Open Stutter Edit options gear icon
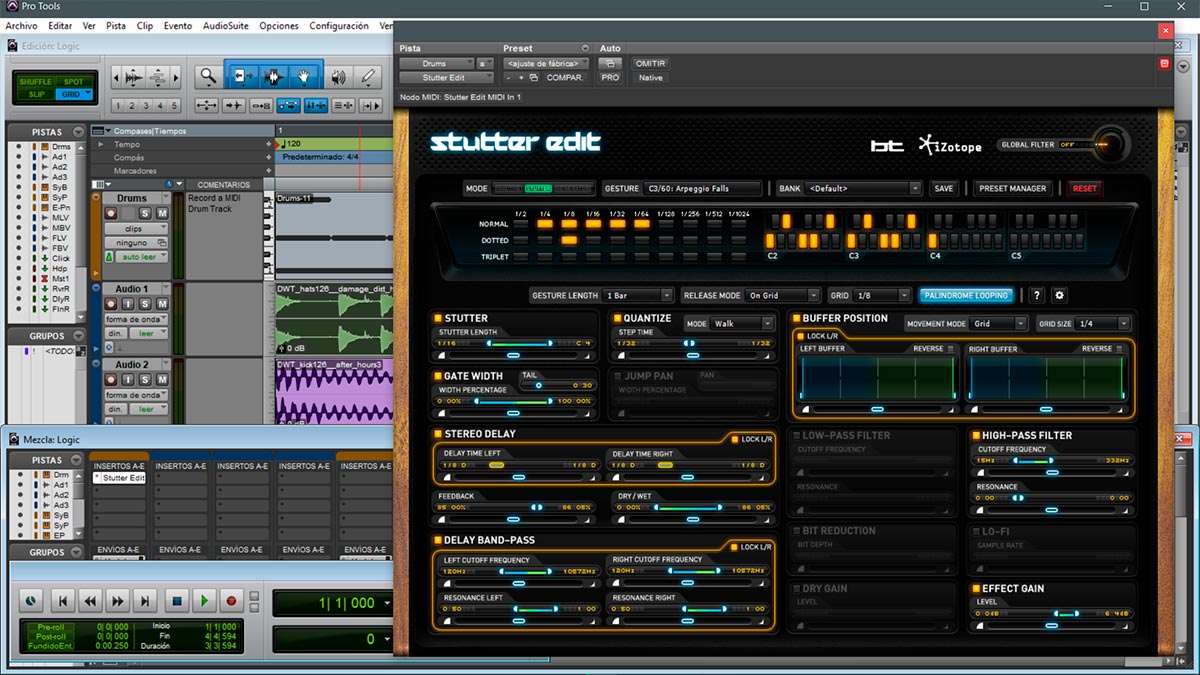This screenshot has height=675, width=1200. pos(1060,295)
